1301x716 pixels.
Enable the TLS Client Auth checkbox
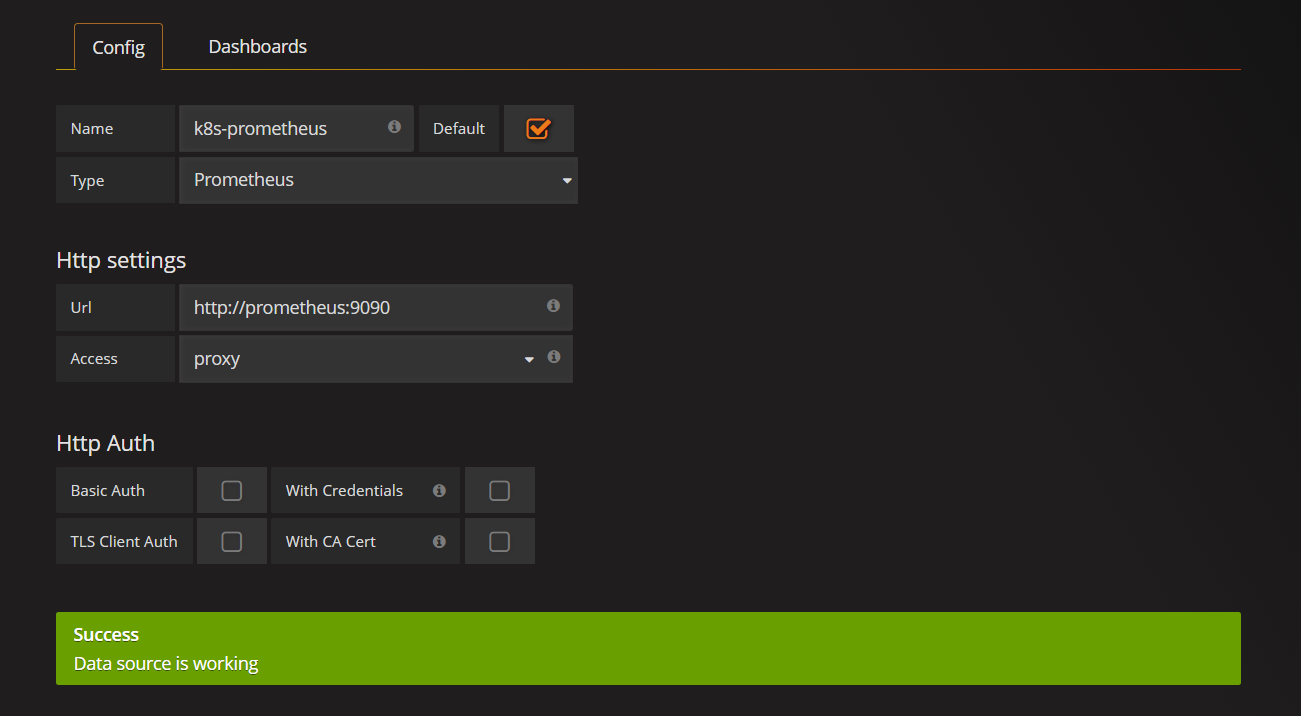232,542
